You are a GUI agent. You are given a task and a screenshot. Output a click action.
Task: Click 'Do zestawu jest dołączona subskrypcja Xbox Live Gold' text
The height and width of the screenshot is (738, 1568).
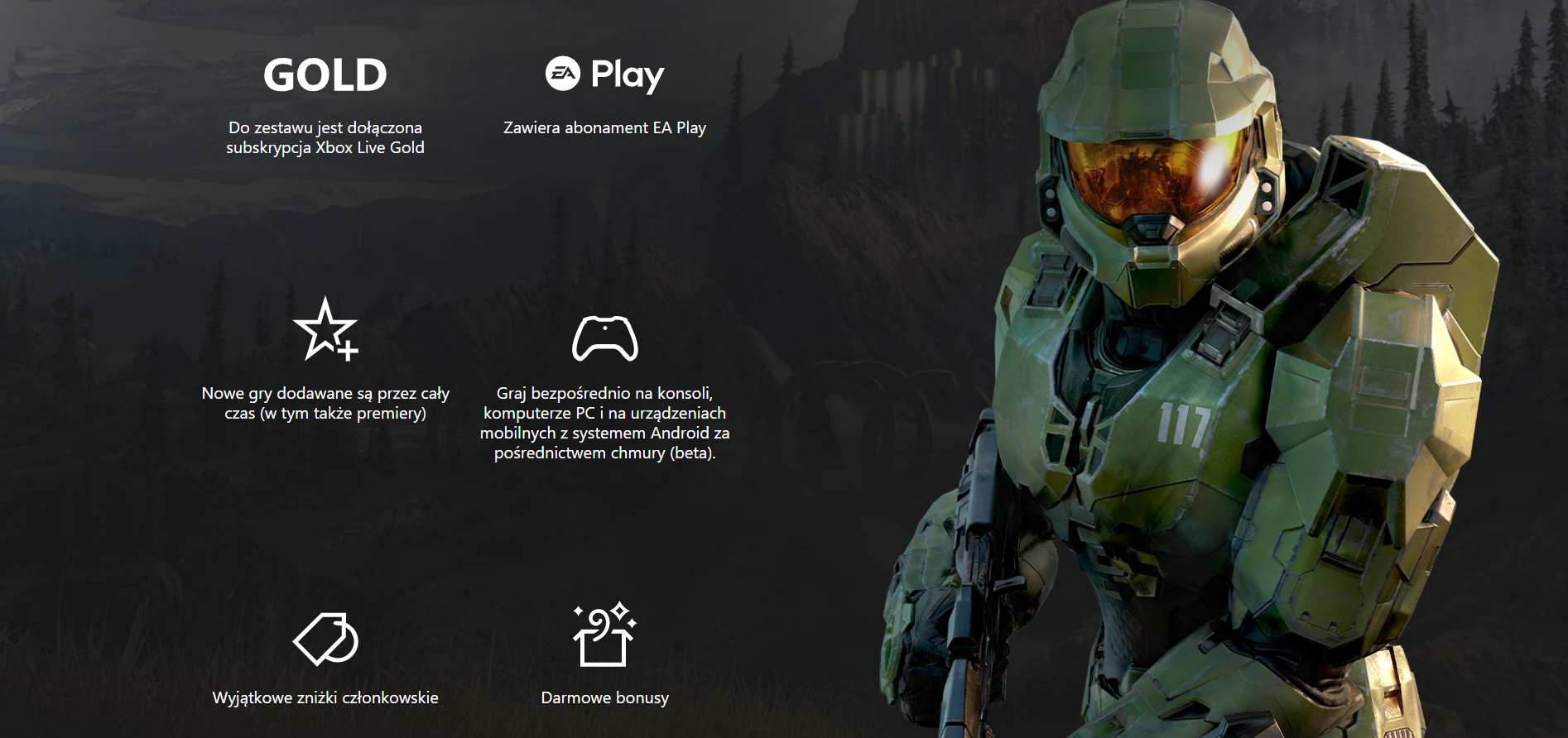(x=325, y=137)
